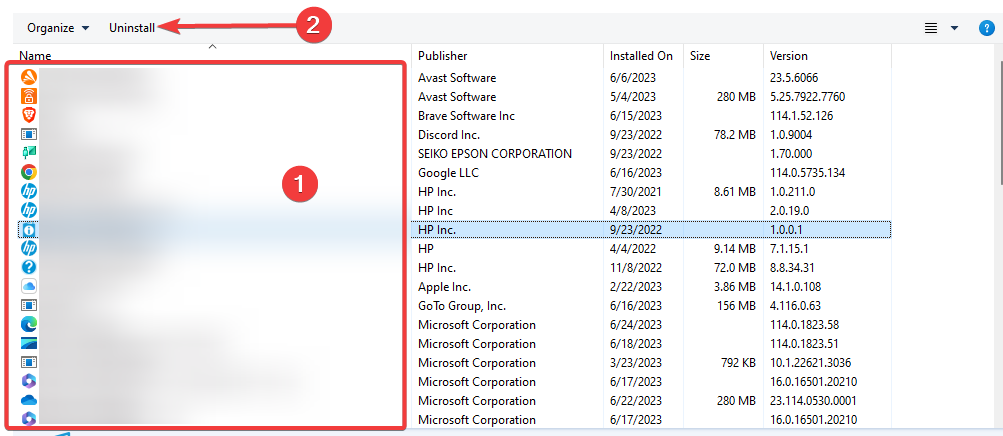This screenshot has width=1003, height=436.
Task: Click the Avast Software cell dated 5/4/2023
Action: pyautogui.click(x=457, y=97)
